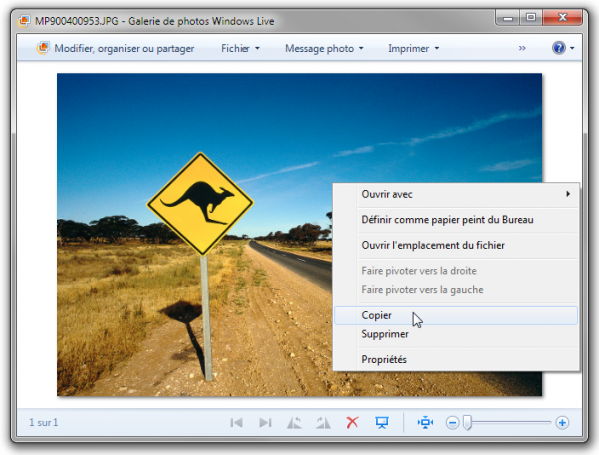Image resolution: width=599 pixels, height=455 pixels.
Task: Open Propriétés from the context menu
Action: coord(456,359)
